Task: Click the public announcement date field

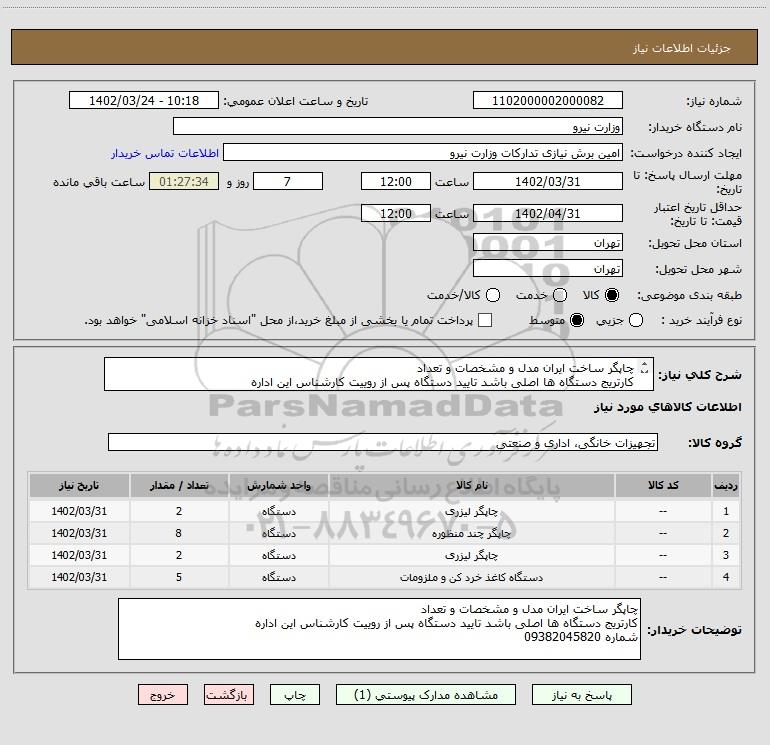Action: 144,100
